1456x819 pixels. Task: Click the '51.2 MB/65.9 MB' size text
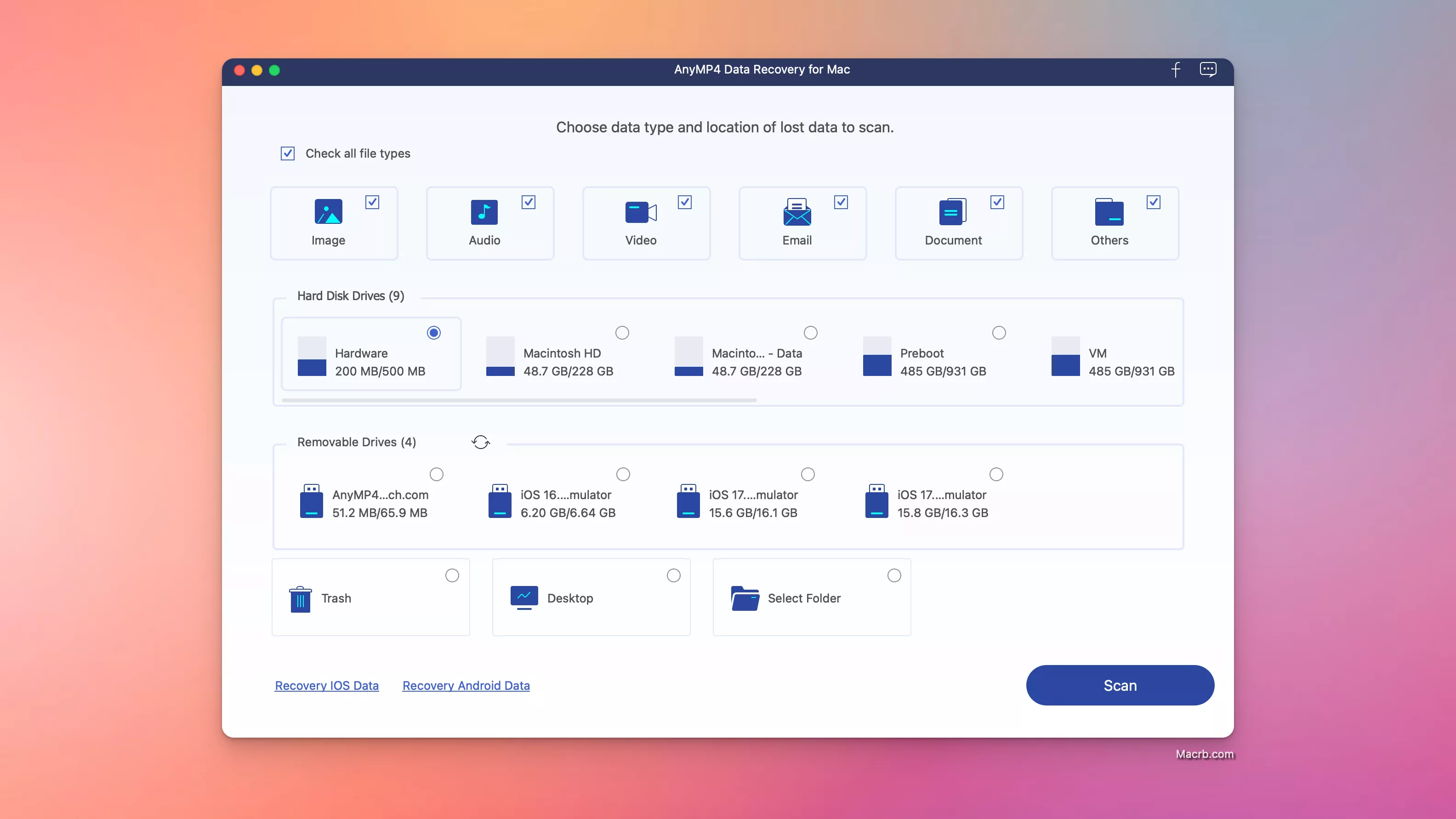(x=380, y=512)
